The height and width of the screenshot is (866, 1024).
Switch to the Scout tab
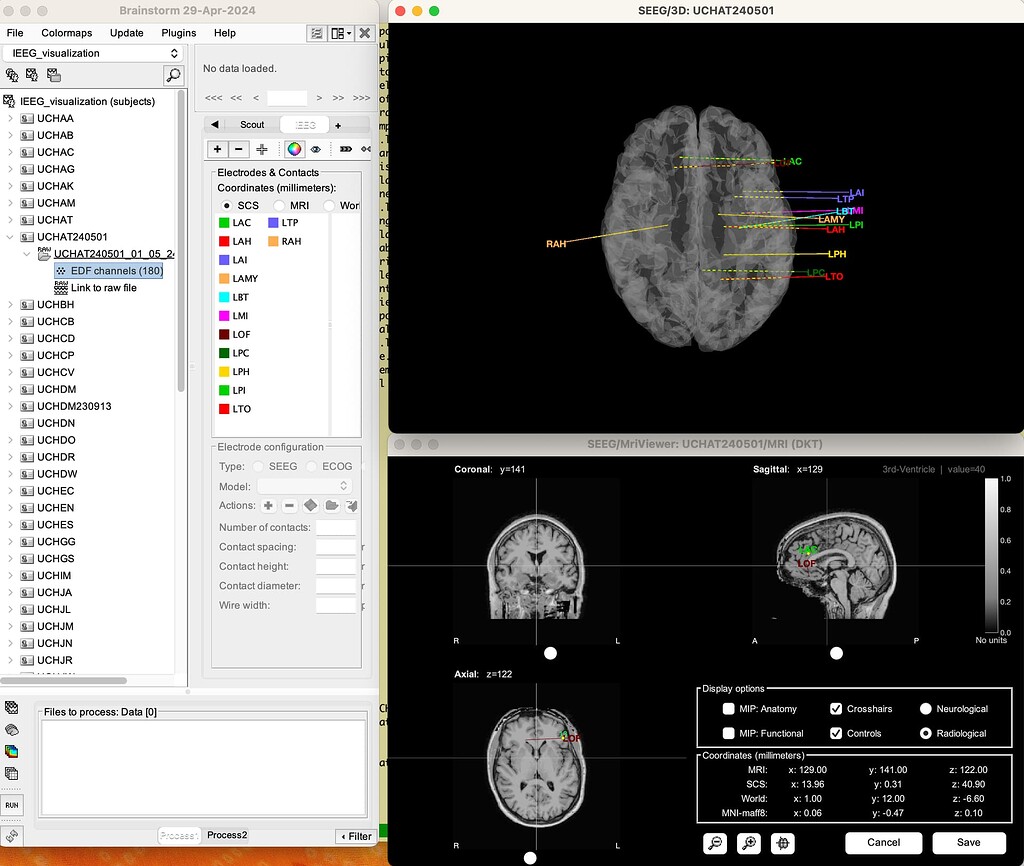tap(251, 124)
